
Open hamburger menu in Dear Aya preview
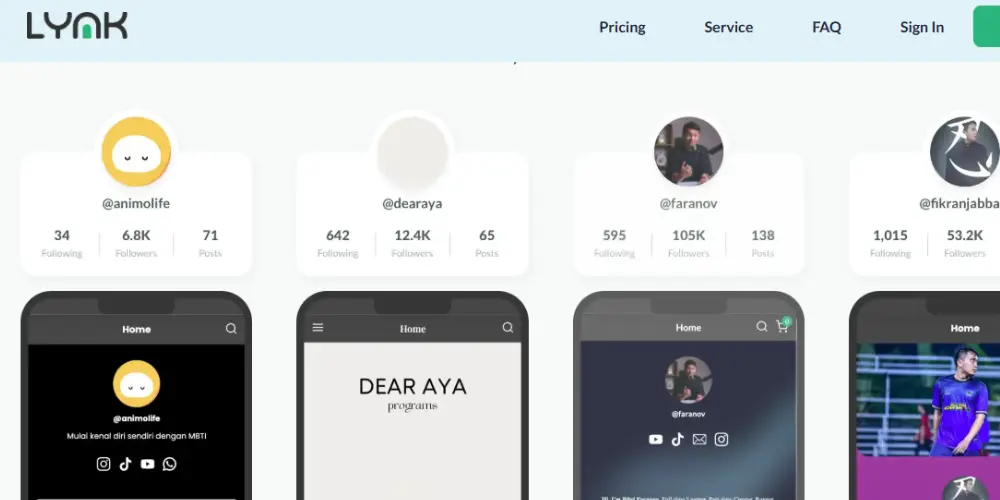[318, 327]
